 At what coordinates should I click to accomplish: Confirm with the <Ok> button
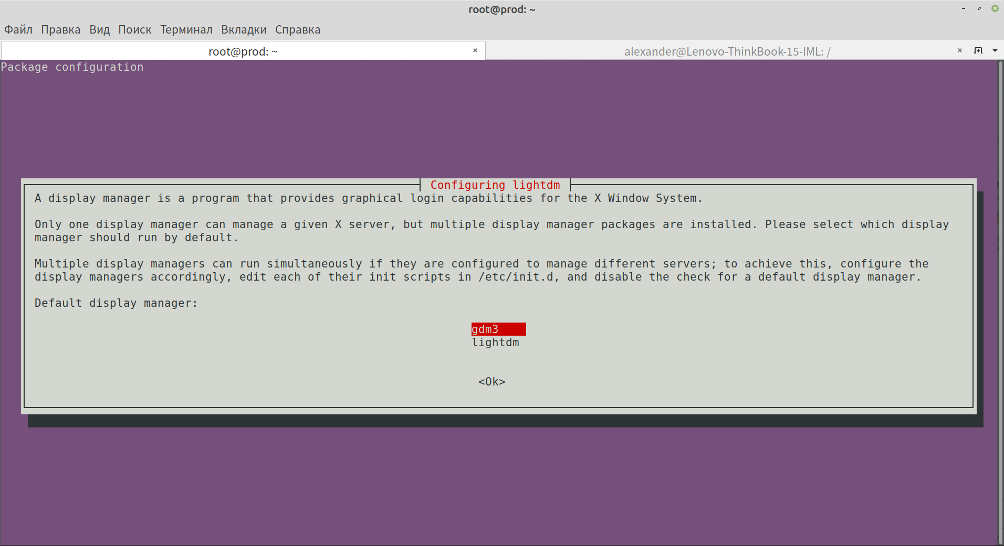point(492,382)
